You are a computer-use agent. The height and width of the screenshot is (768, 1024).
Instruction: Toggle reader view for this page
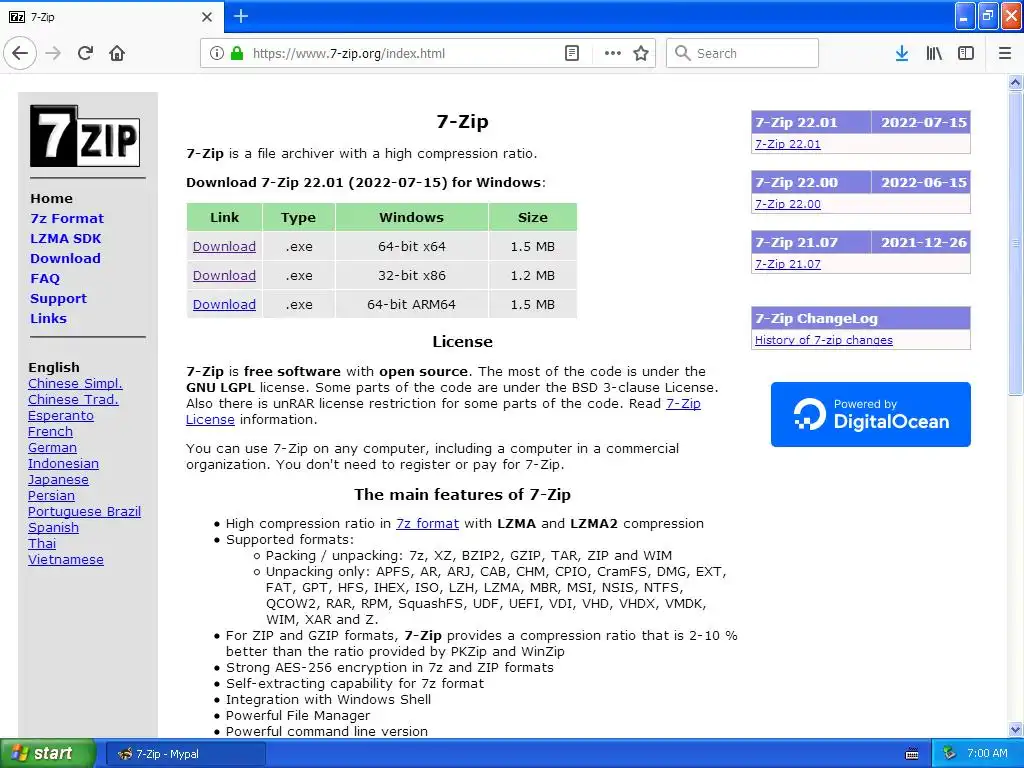pos(571,54)
